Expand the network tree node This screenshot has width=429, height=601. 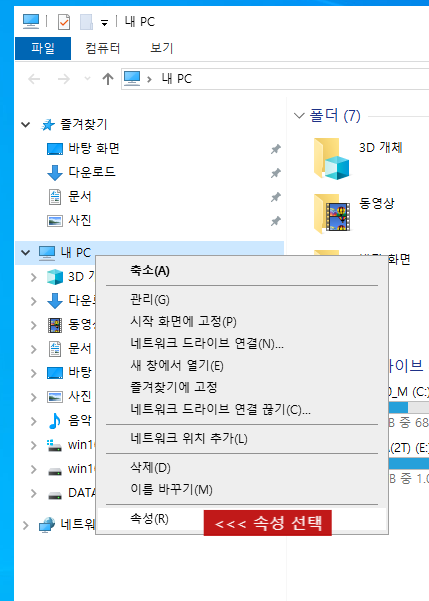[26, 525]
